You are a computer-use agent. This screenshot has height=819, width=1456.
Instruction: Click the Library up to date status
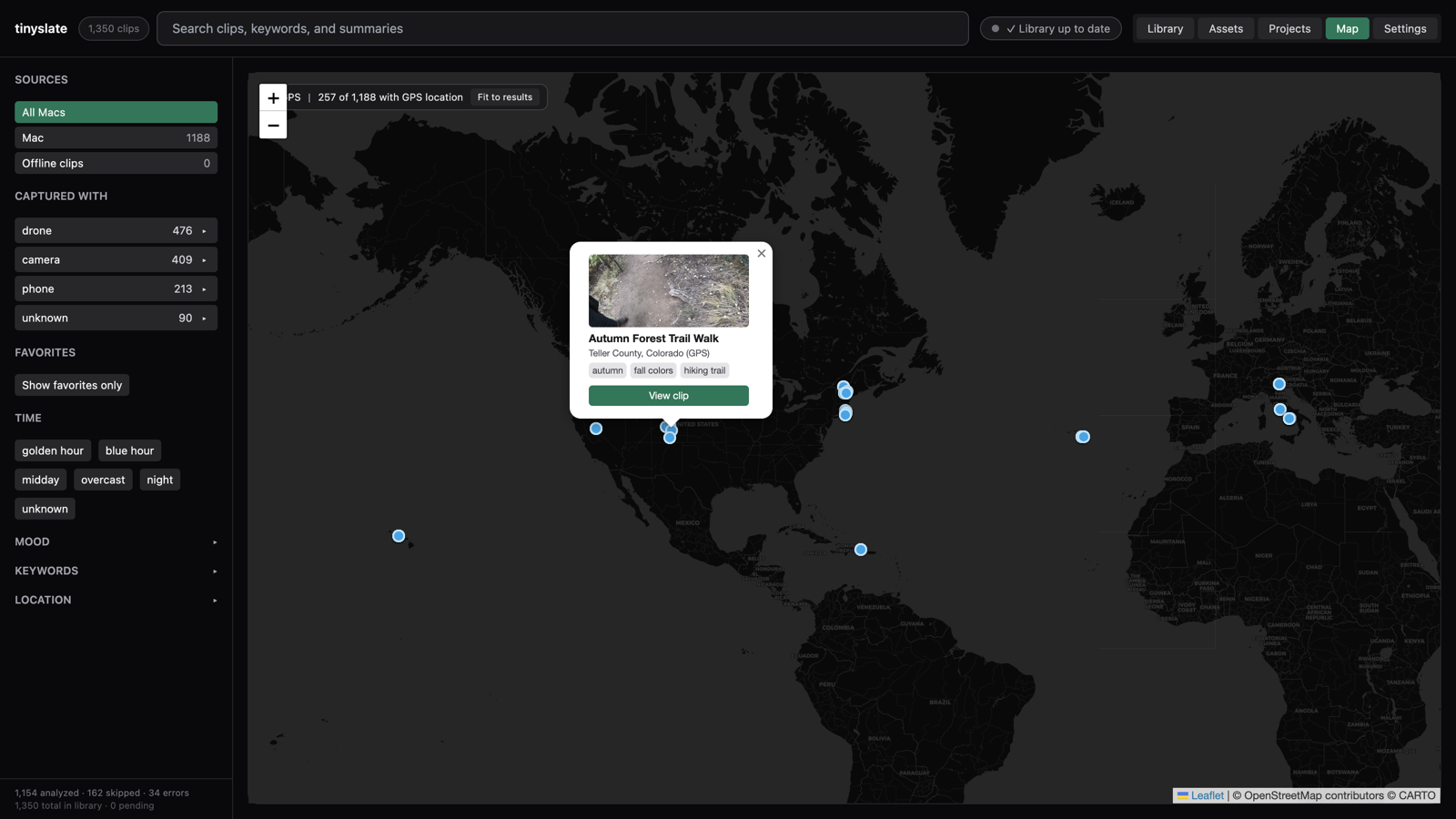coord(1051,28)
